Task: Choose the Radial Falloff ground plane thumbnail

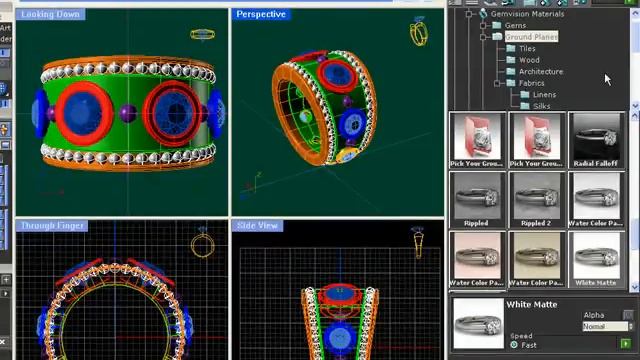Action: pyautogui.click(x=596, y=140)
